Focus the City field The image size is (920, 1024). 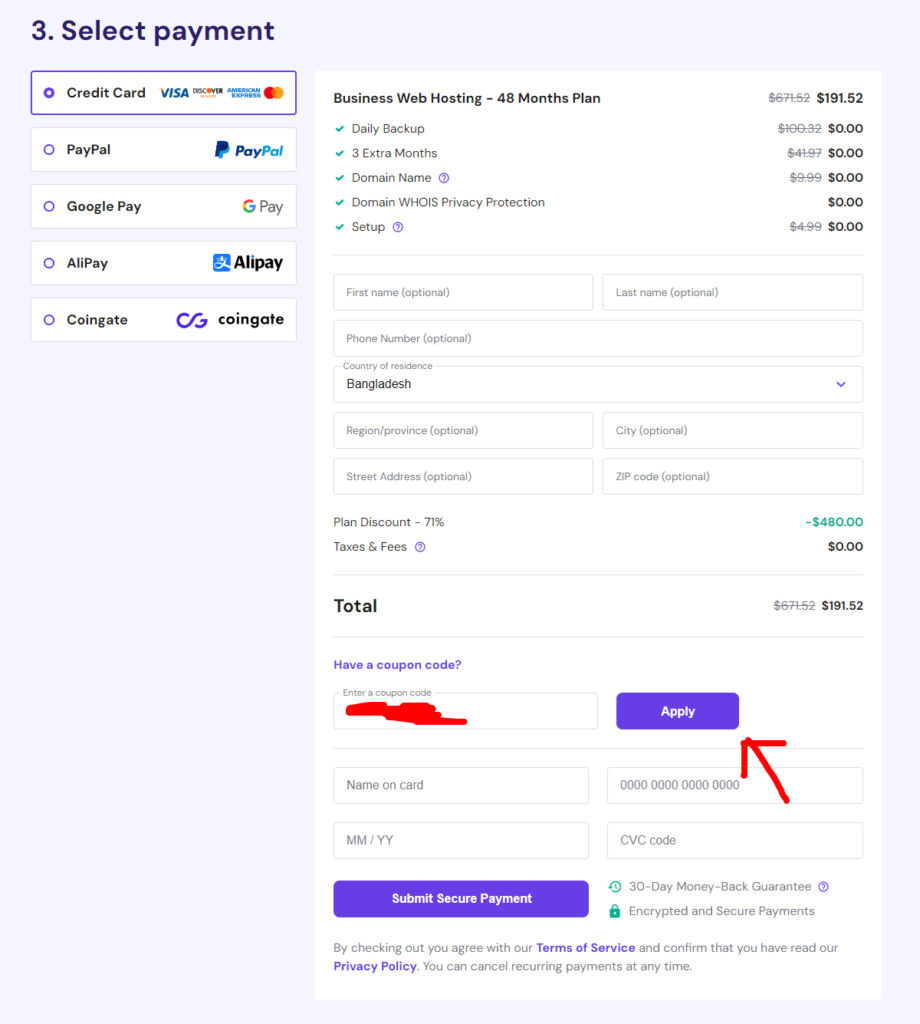coord(733,430)
